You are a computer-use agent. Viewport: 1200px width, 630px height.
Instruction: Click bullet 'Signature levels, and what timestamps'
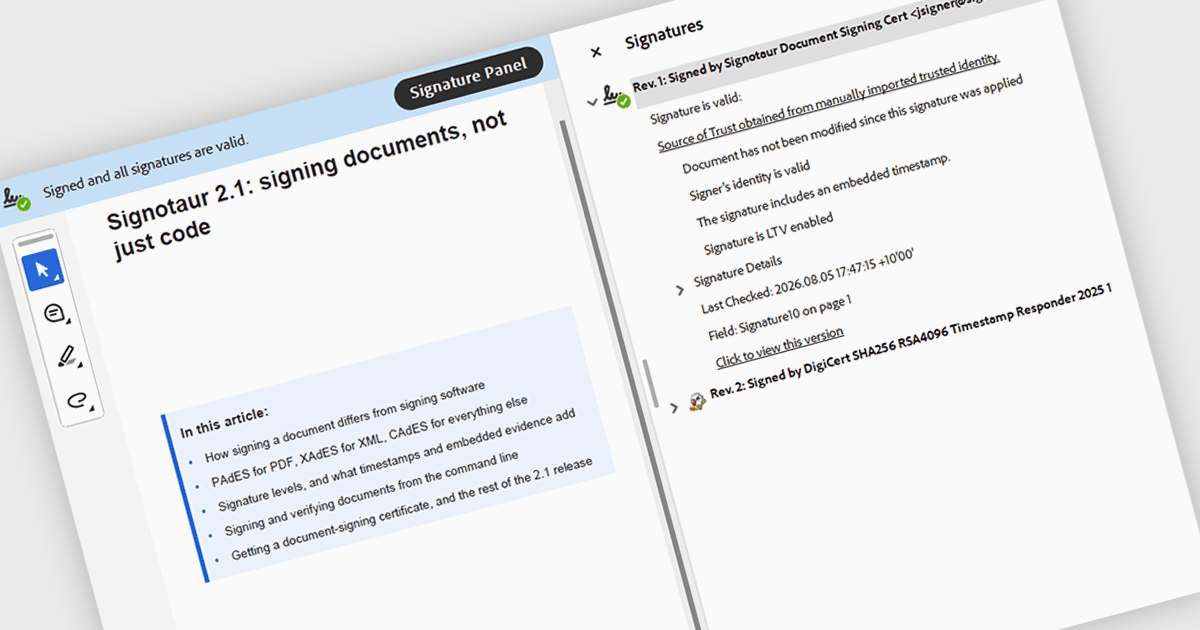tap(397, 460)
